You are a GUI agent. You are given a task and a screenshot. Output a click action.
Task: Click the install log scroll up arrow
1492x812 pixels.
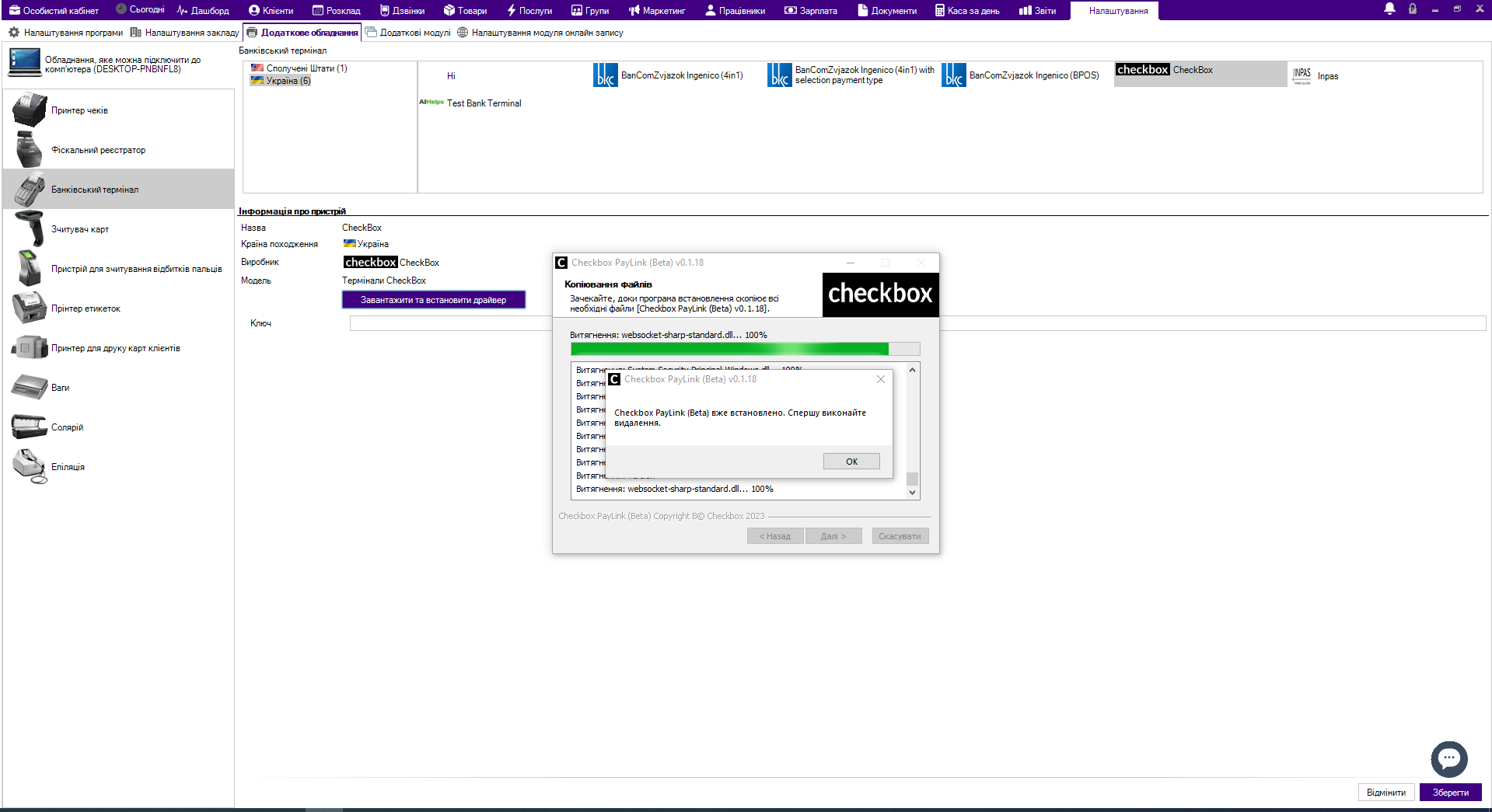coord(912,370)
